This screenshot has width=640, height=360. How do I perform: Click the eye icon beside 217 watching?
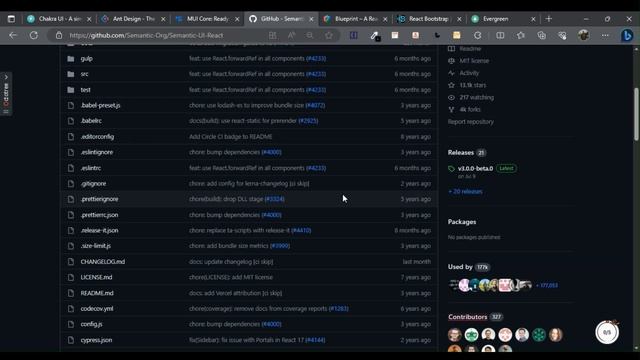click(x=451, y=98)
